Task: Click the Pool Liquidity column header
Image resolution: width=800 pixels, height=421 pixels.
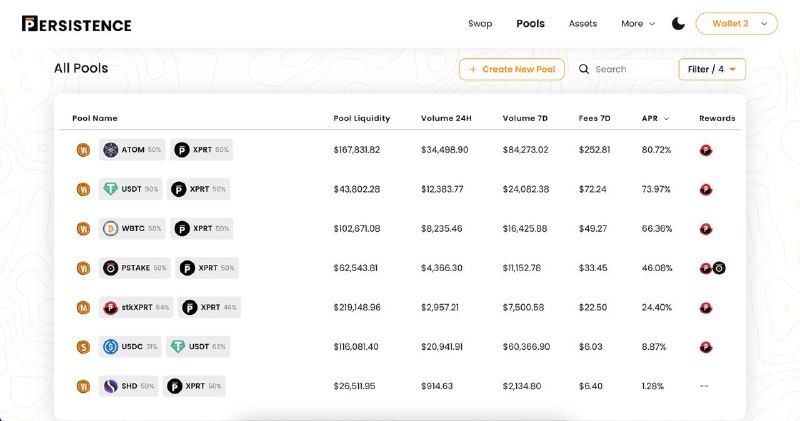Action: pos(362,118)
